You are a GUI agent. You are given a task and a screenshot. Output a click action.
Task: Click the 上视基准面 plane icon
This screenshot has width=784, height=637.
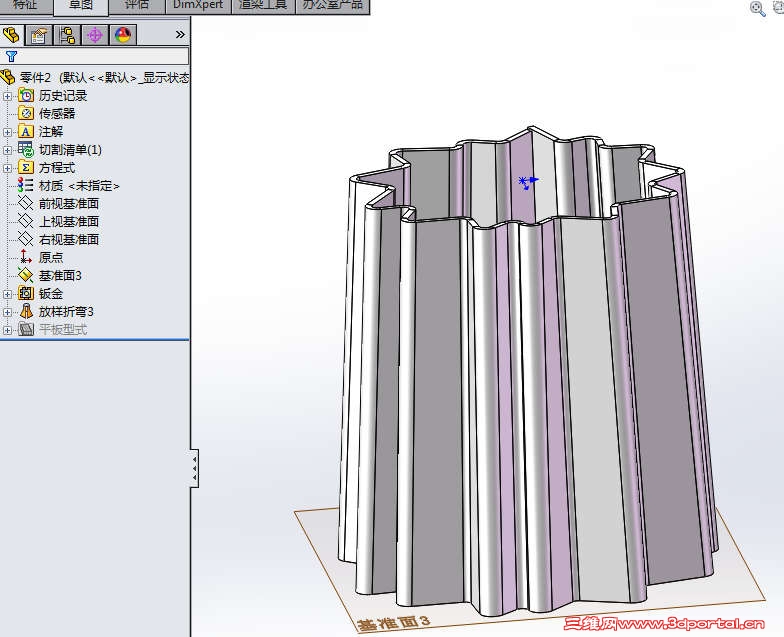click(x=26, y=222)
